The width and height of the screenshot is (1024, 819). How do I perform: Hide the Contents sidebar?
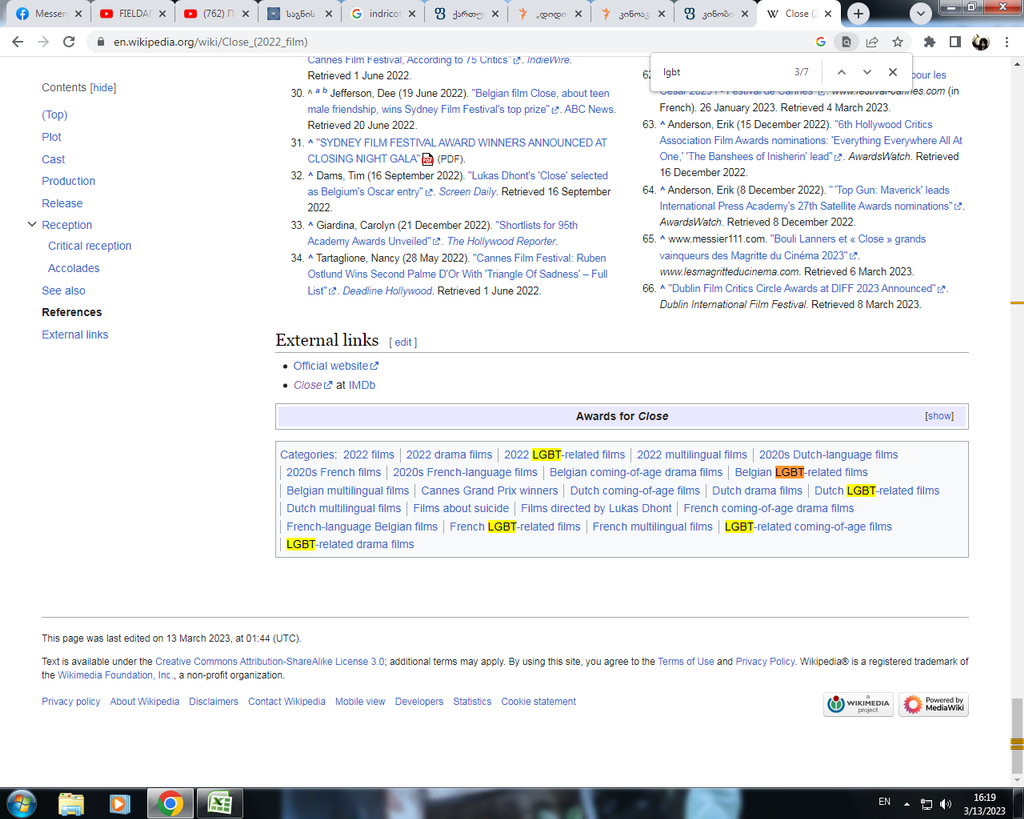click(103, 88)
